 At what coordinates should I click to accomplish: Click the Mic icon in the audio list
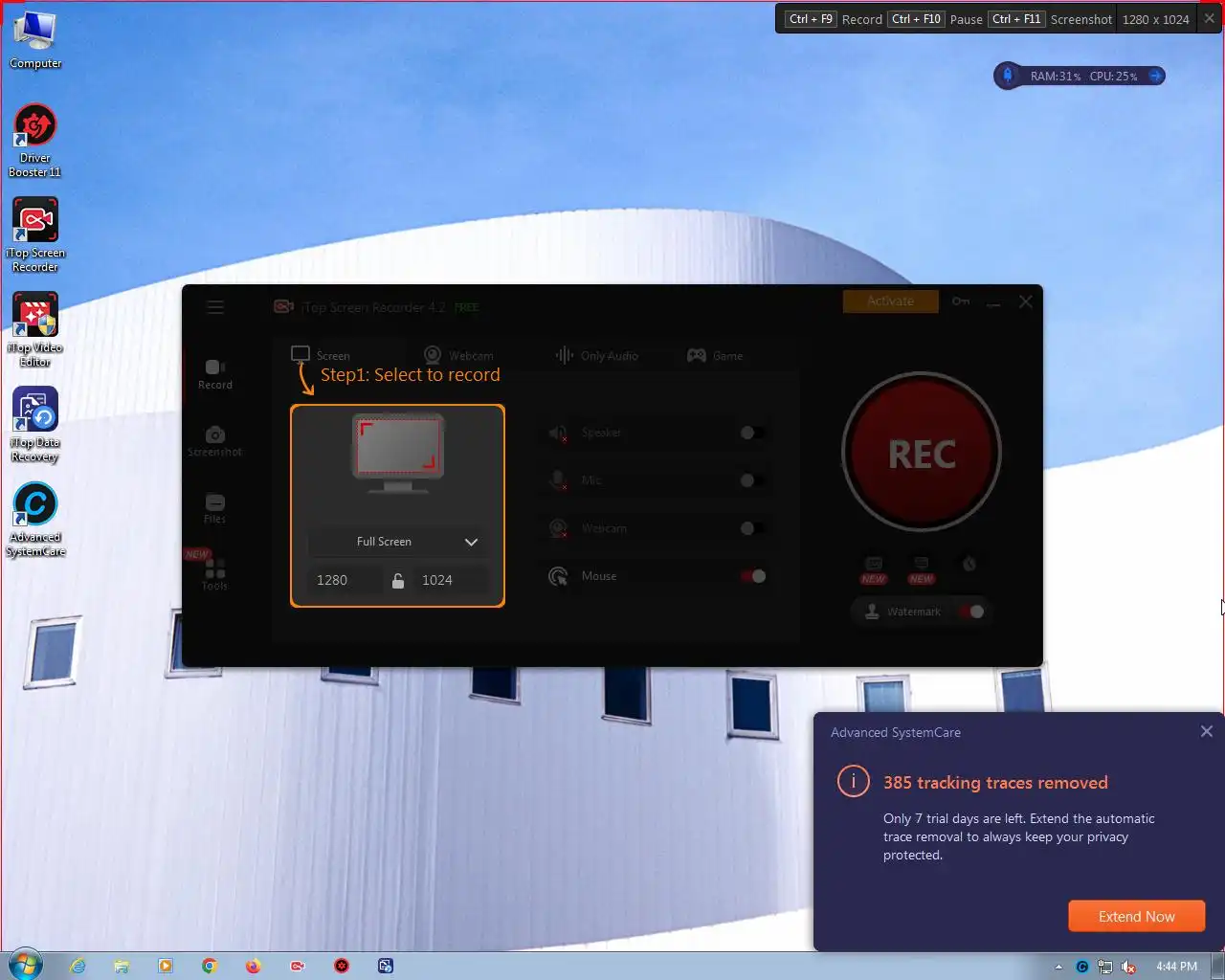tap(558, 480)
